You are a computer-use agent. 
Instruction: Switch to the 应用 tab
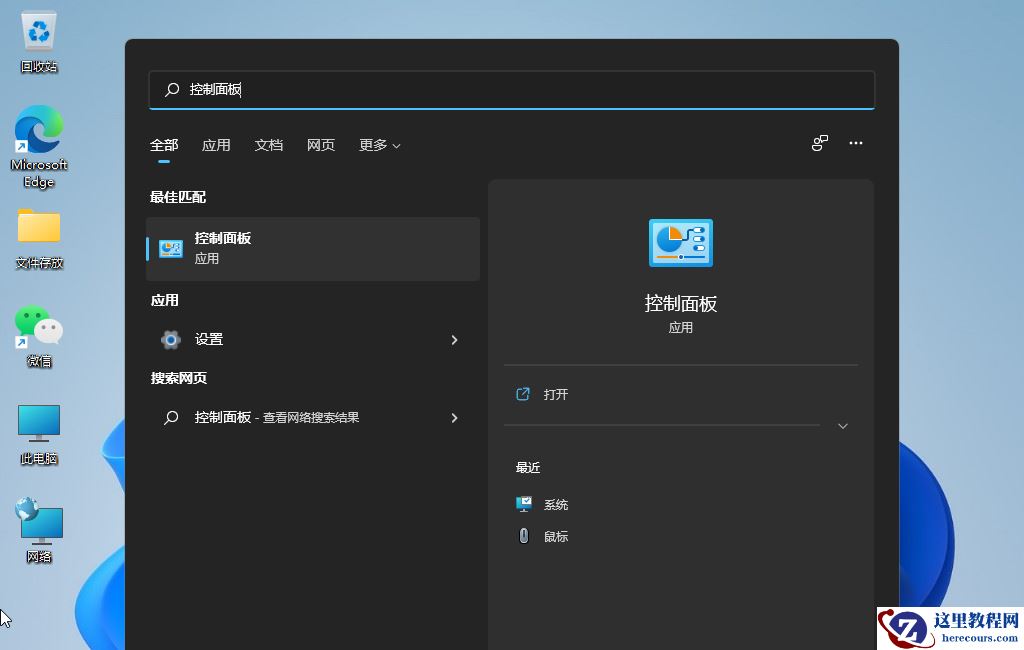[216, 145]
